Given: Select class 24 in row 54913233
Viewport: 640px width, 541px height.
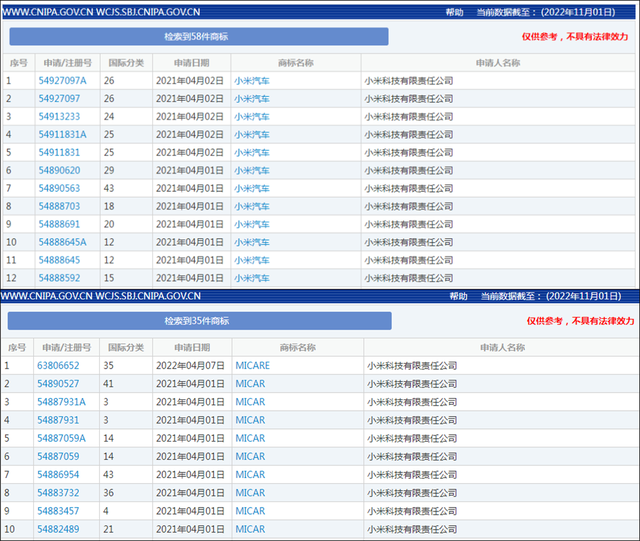Looking at the screenshot, I should (109, 117).
